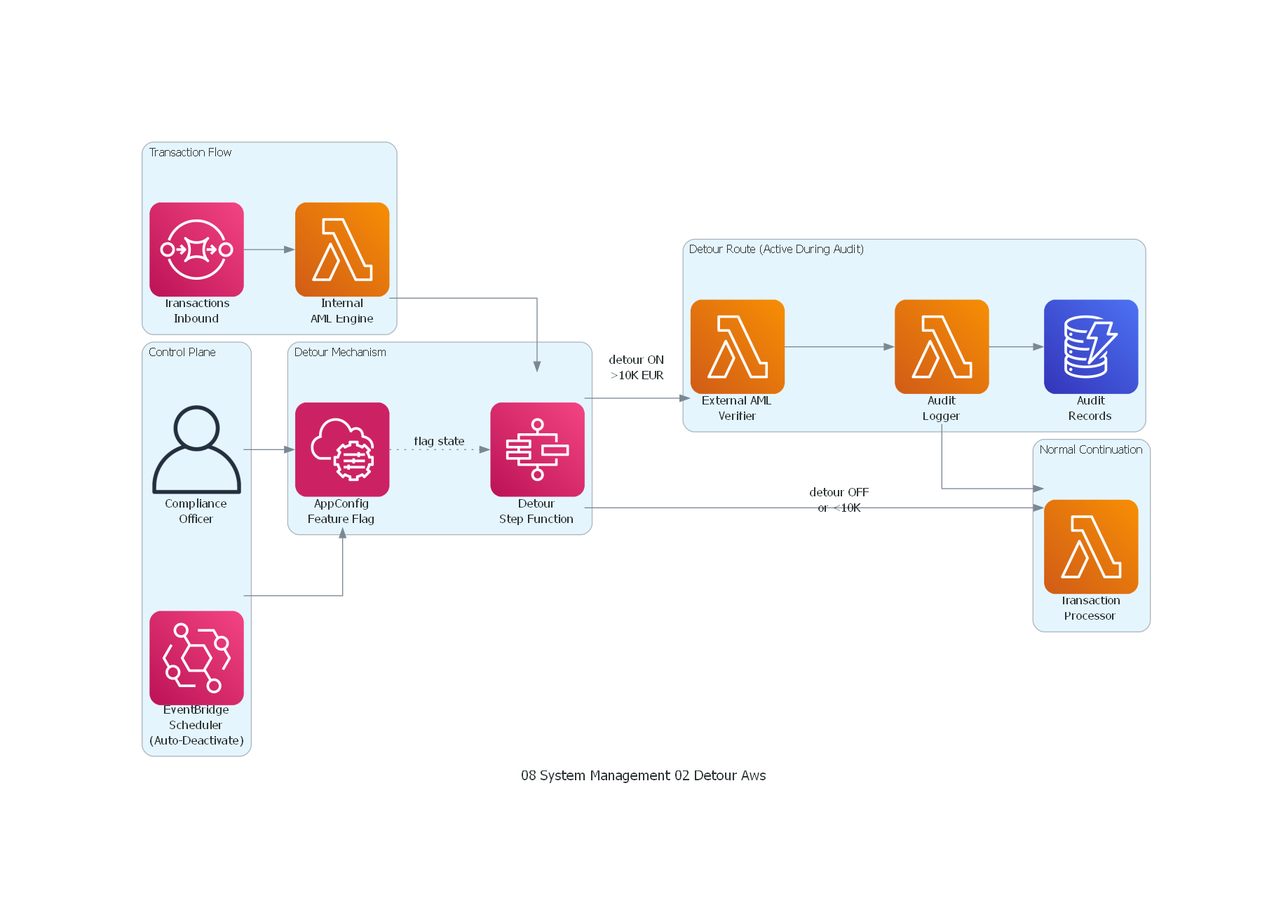Select the Control Plane group label
The width and height of the screenshot is (1288, 924).
click(182, 353)
